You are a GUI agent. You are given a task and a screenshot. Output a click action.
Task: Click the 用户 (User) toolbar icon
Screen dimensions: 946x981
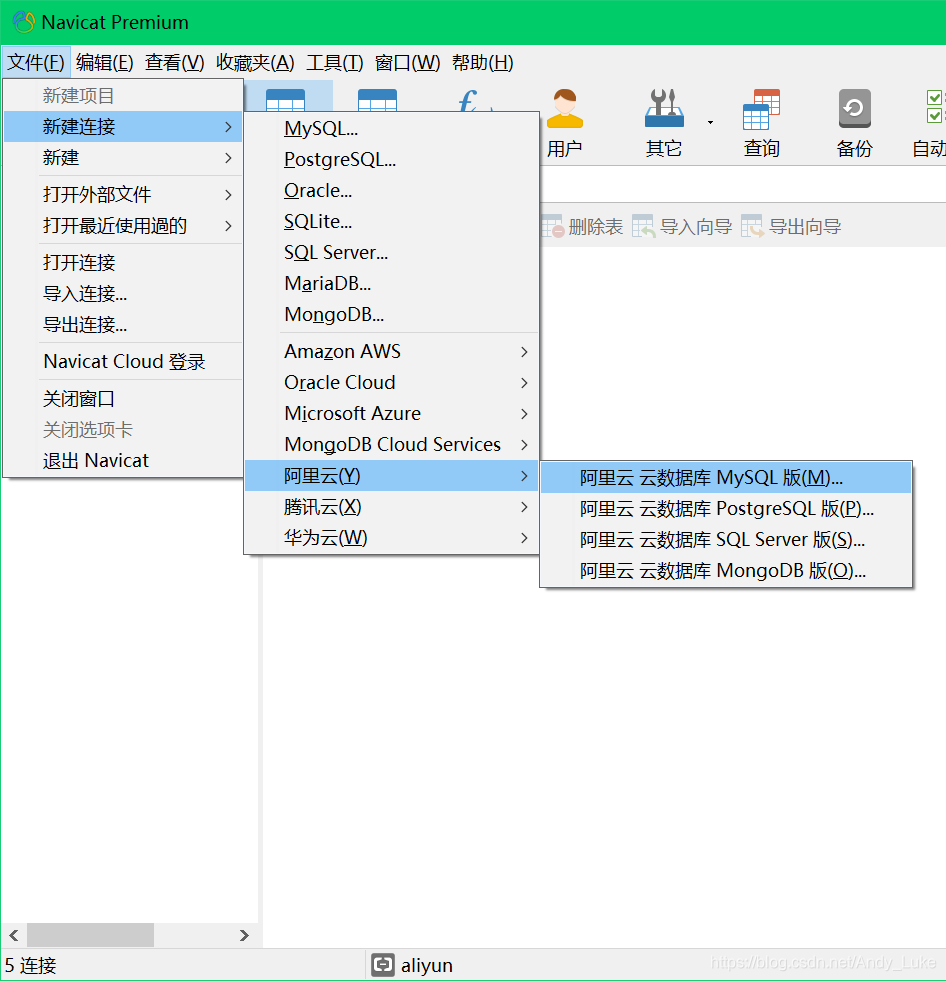coord(564,109)
